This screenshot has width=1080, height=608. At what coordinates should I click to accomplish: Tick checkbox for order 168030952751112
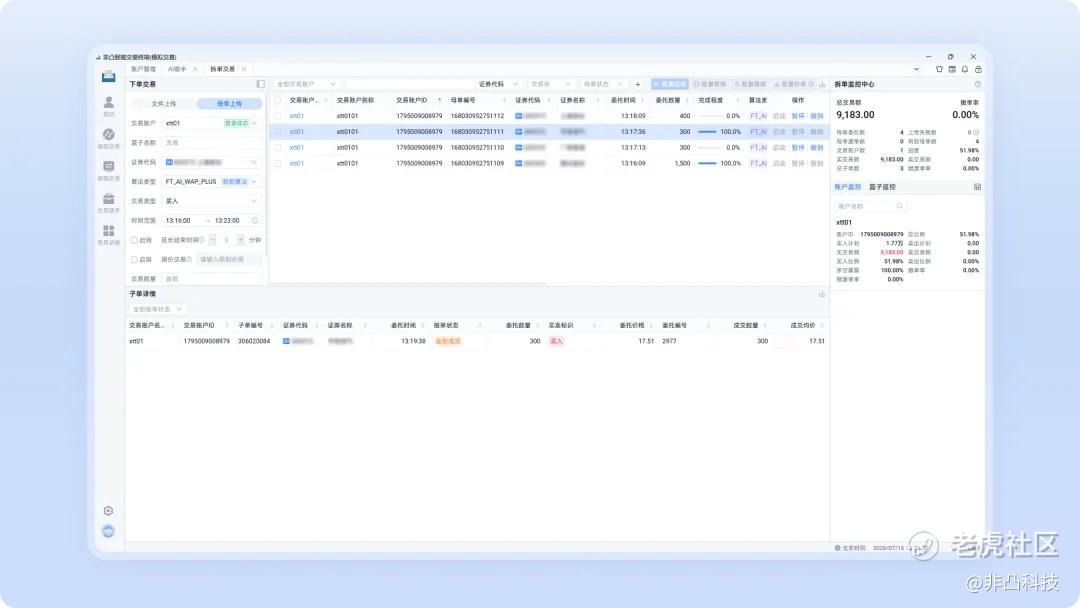pos(278,116)
